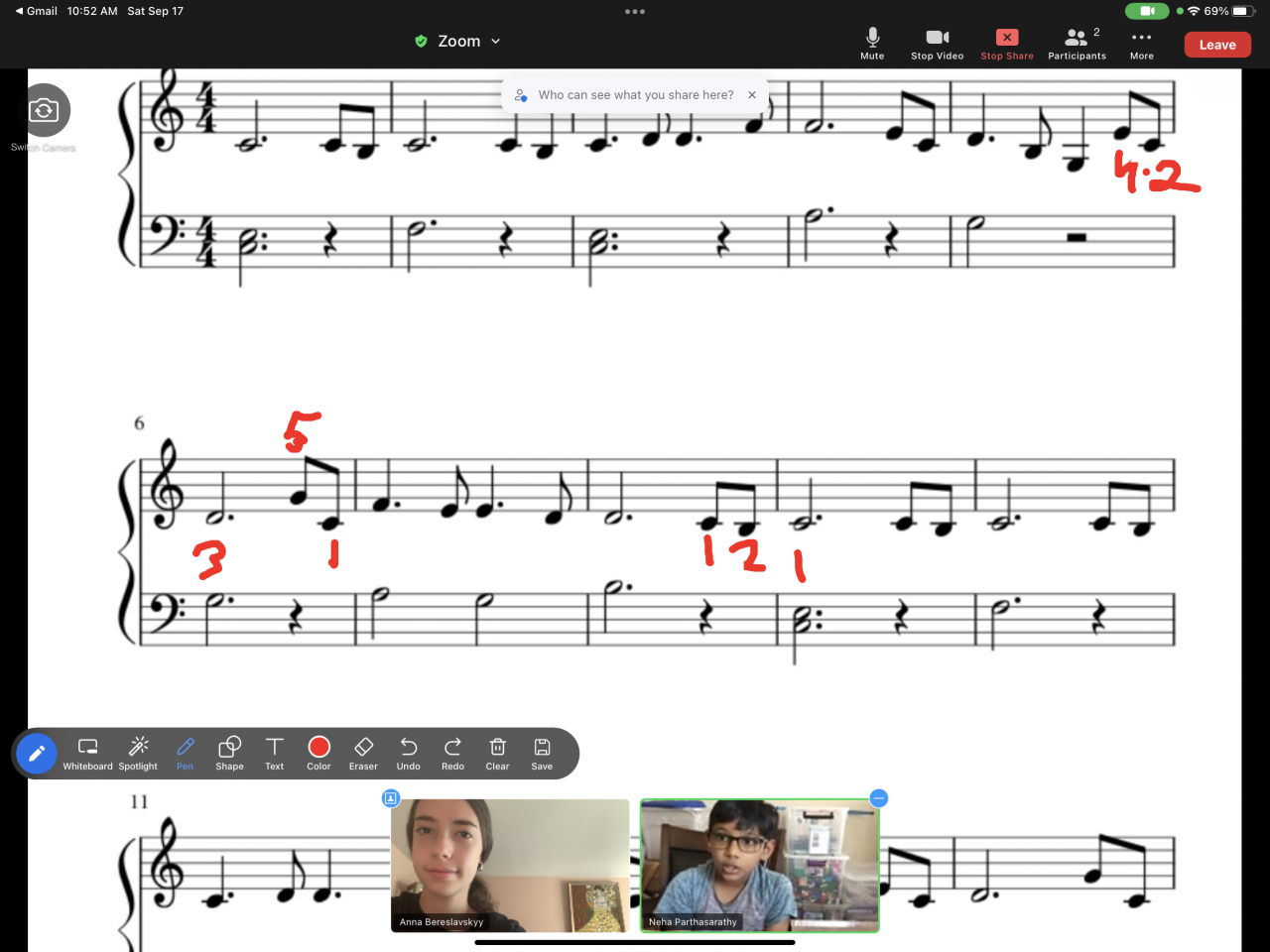The image size is (1270, 952).
Task: Save the annotated screen
Action: tap(542, 754)
